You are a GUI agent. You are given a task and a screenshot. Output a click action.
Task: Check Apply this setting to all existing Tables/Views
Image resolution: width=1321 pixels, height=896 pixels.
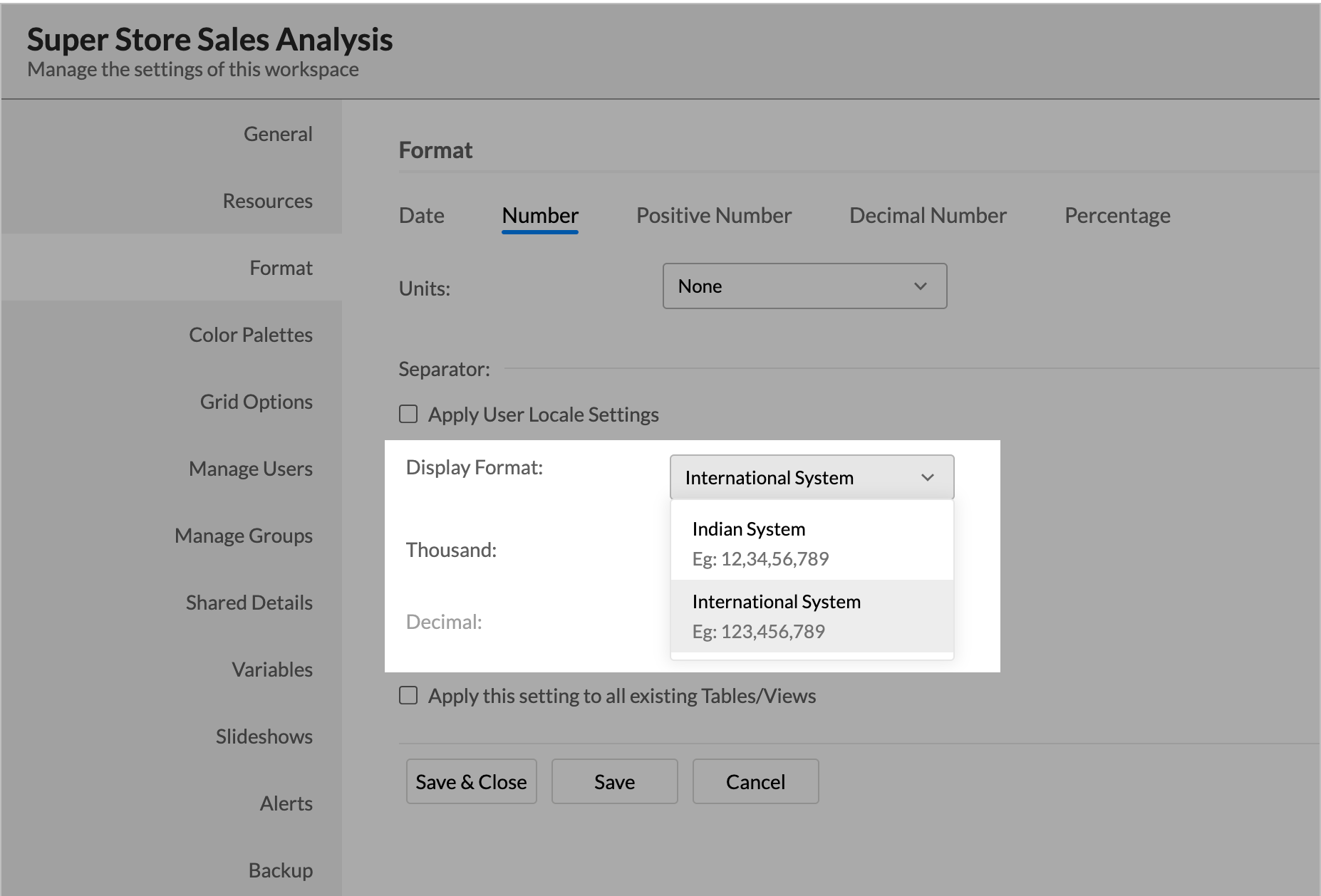(408, 695)
